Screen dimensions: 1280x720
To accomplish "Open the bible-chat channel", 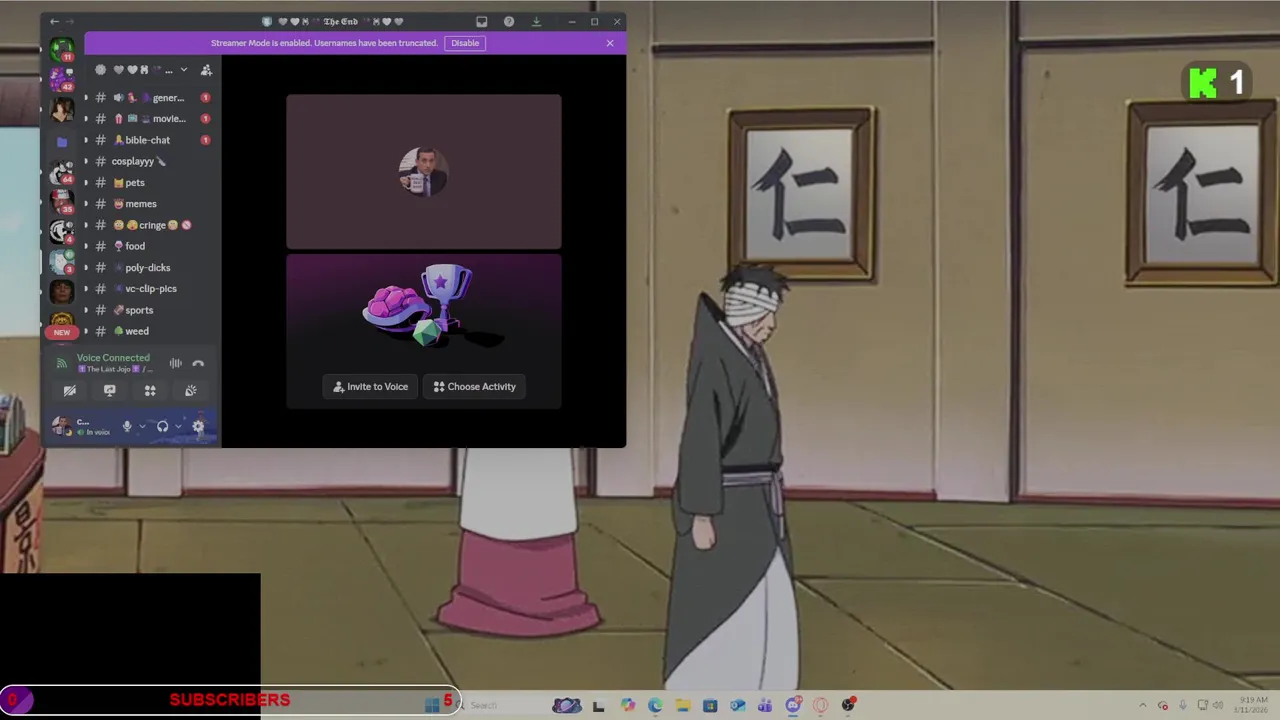I will pyautogui.click(x=147, y=140).
